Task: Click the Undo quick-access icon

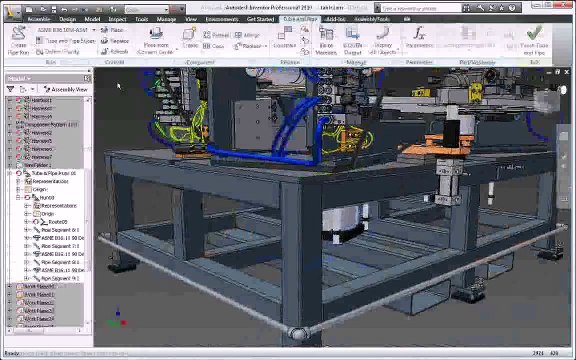Action: click(x=65, y=9)
